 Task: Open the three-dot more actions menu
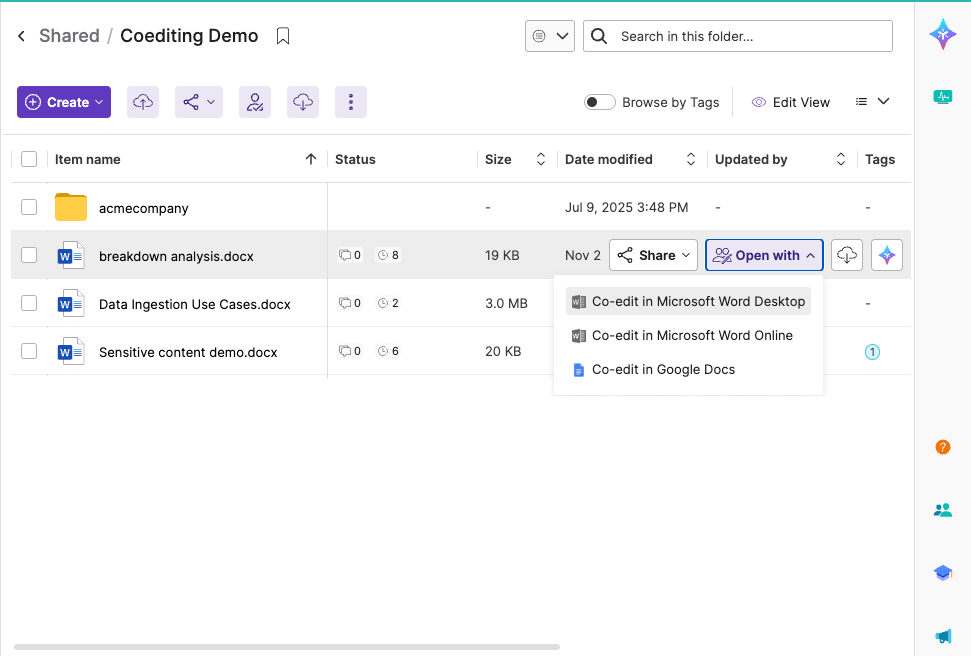pyautogui.click(x=351, y=102)
